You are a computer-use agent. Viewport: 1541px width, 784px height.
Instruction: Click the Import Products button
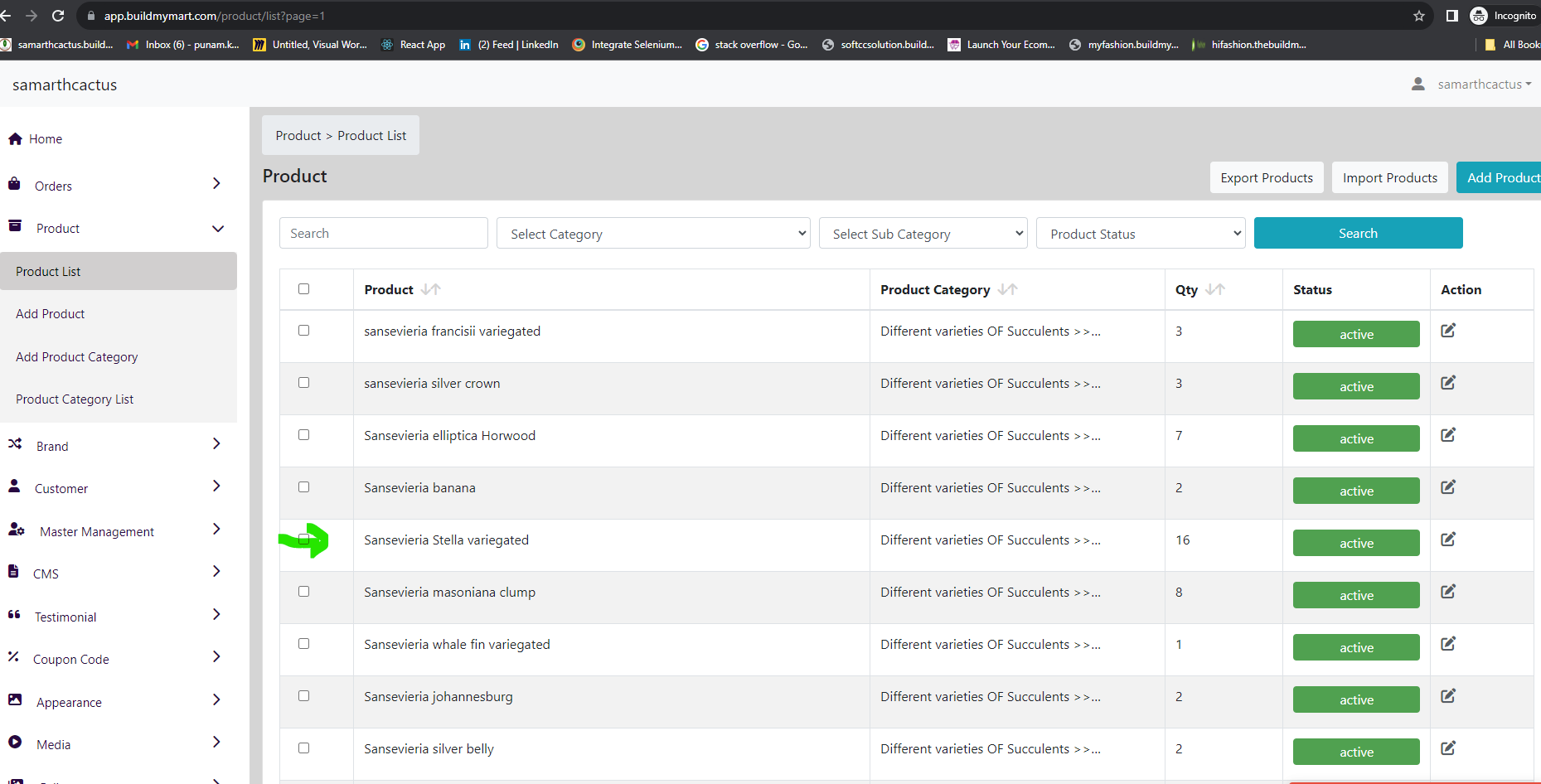coord(1390,177)
